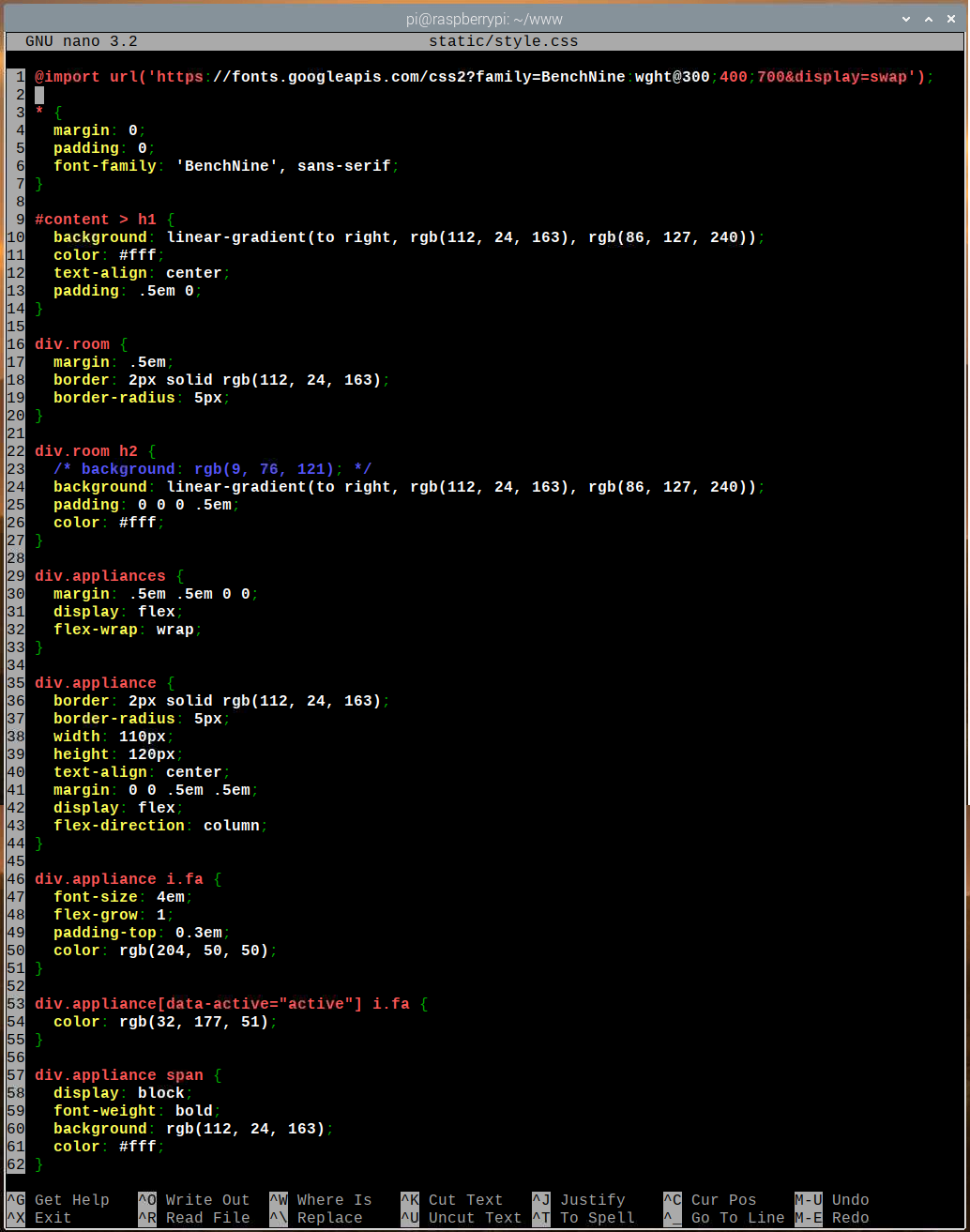Click the ^T To Spell shortcut
Image resolution: width=970 pixels, height=1232 pixels.
pos(584,1218)
